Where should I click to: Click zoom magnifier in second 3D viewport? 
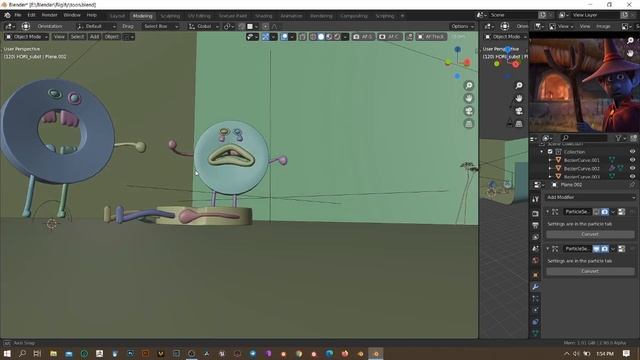[x=519, y=85]
